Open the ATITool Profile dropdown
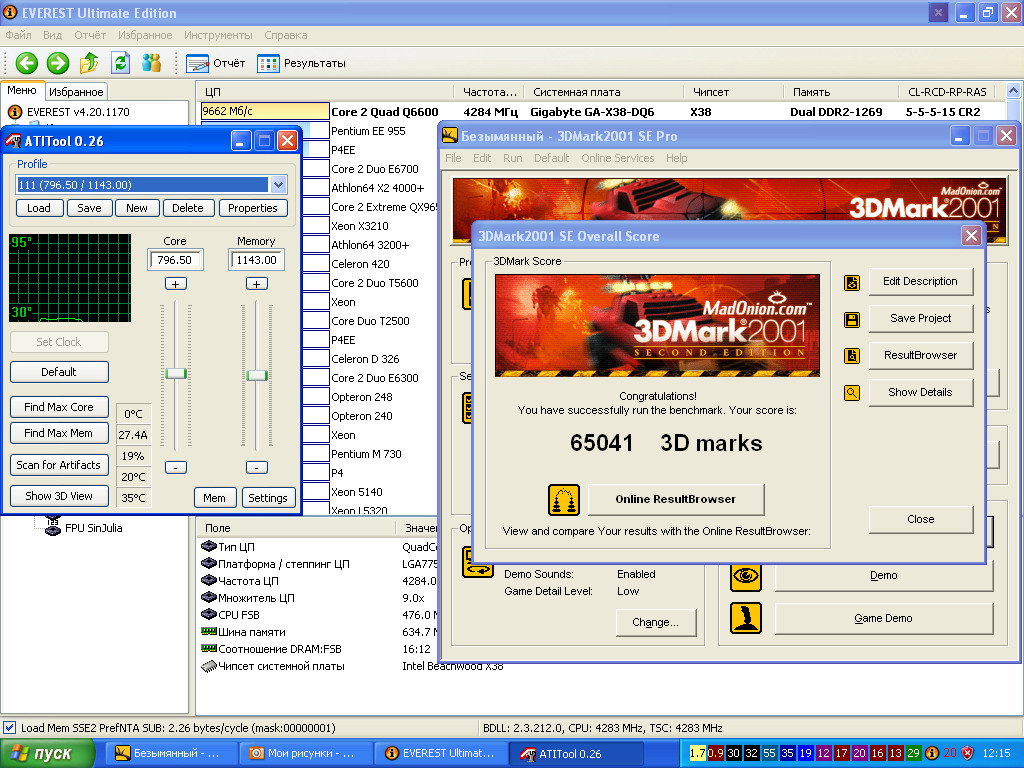Image resolution: width=1024 pixels, height=768 pixels. tap(278, 185)
